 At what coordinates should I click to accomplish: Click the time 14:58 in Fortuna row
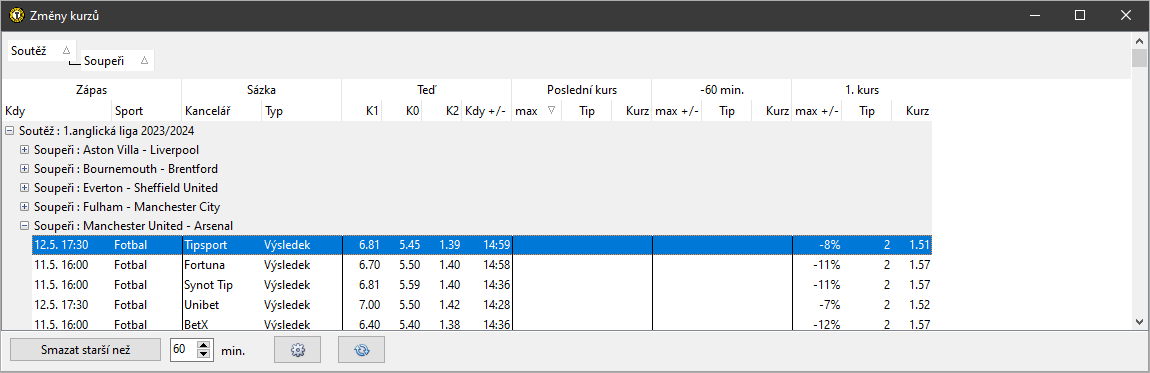tap(497, 265)
